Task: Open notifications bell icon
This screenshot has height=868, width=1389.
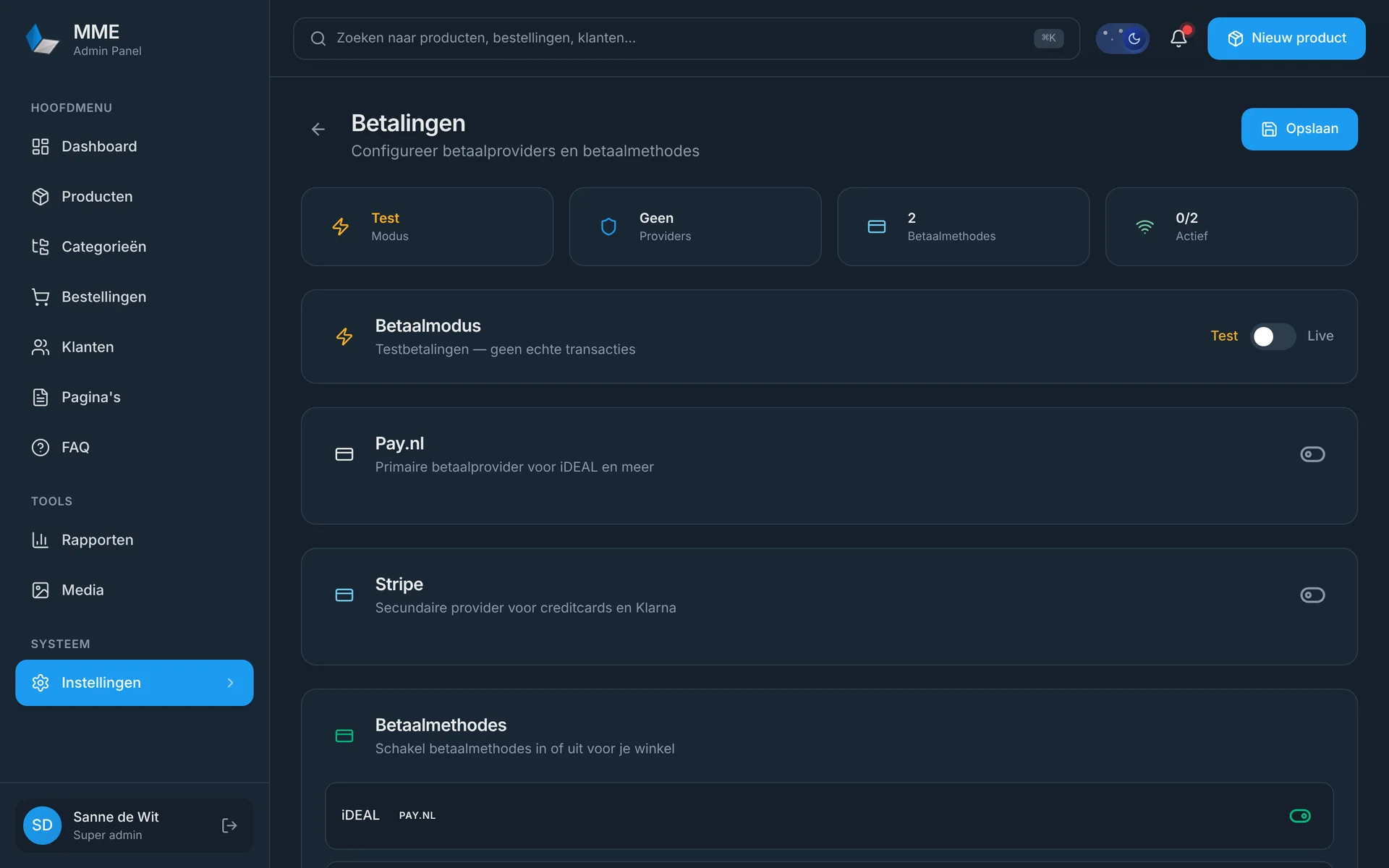Action: [x=1178, y=38]
